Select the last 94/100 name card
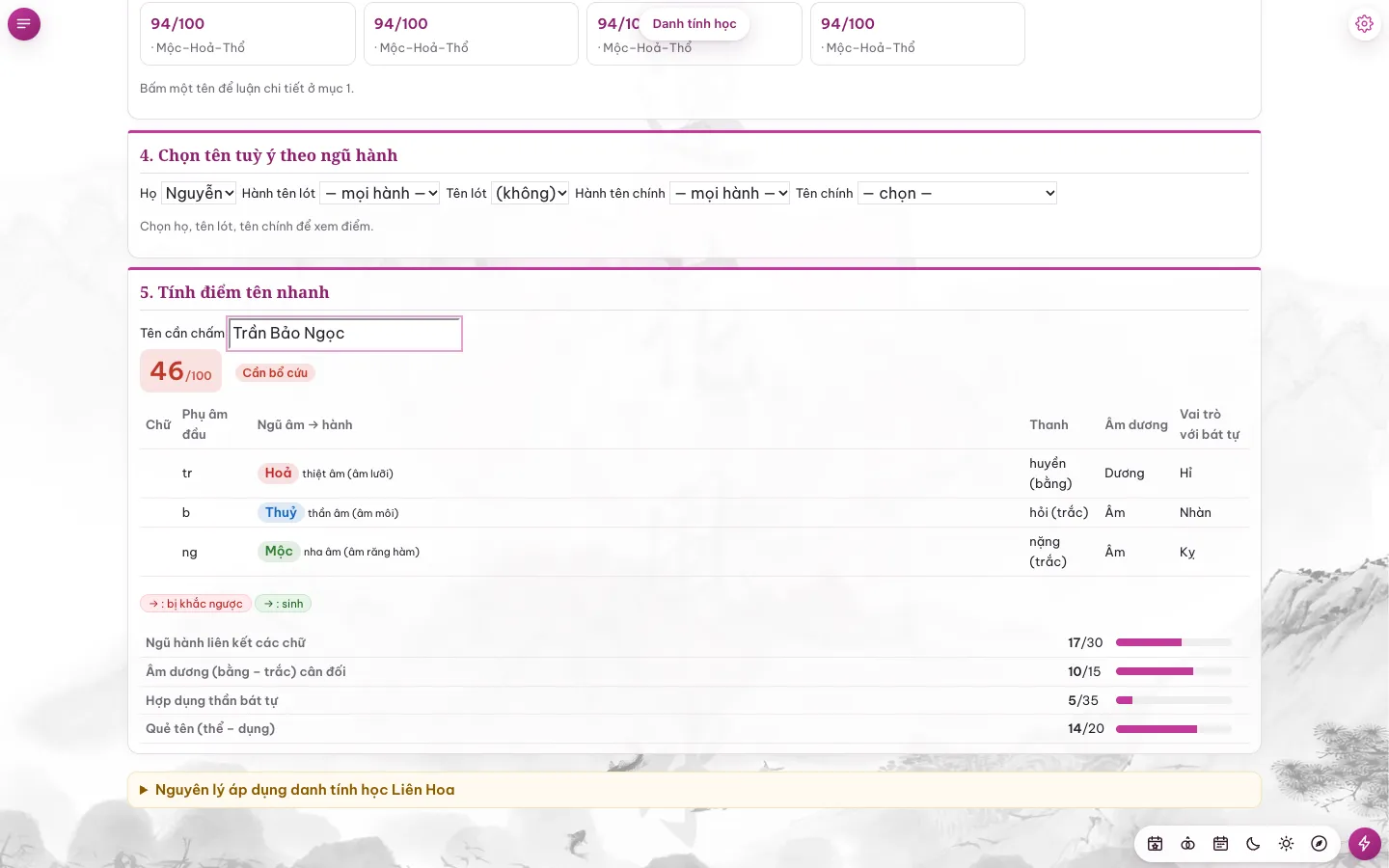This screenshot has height=868, width=1389. (917, 34)
